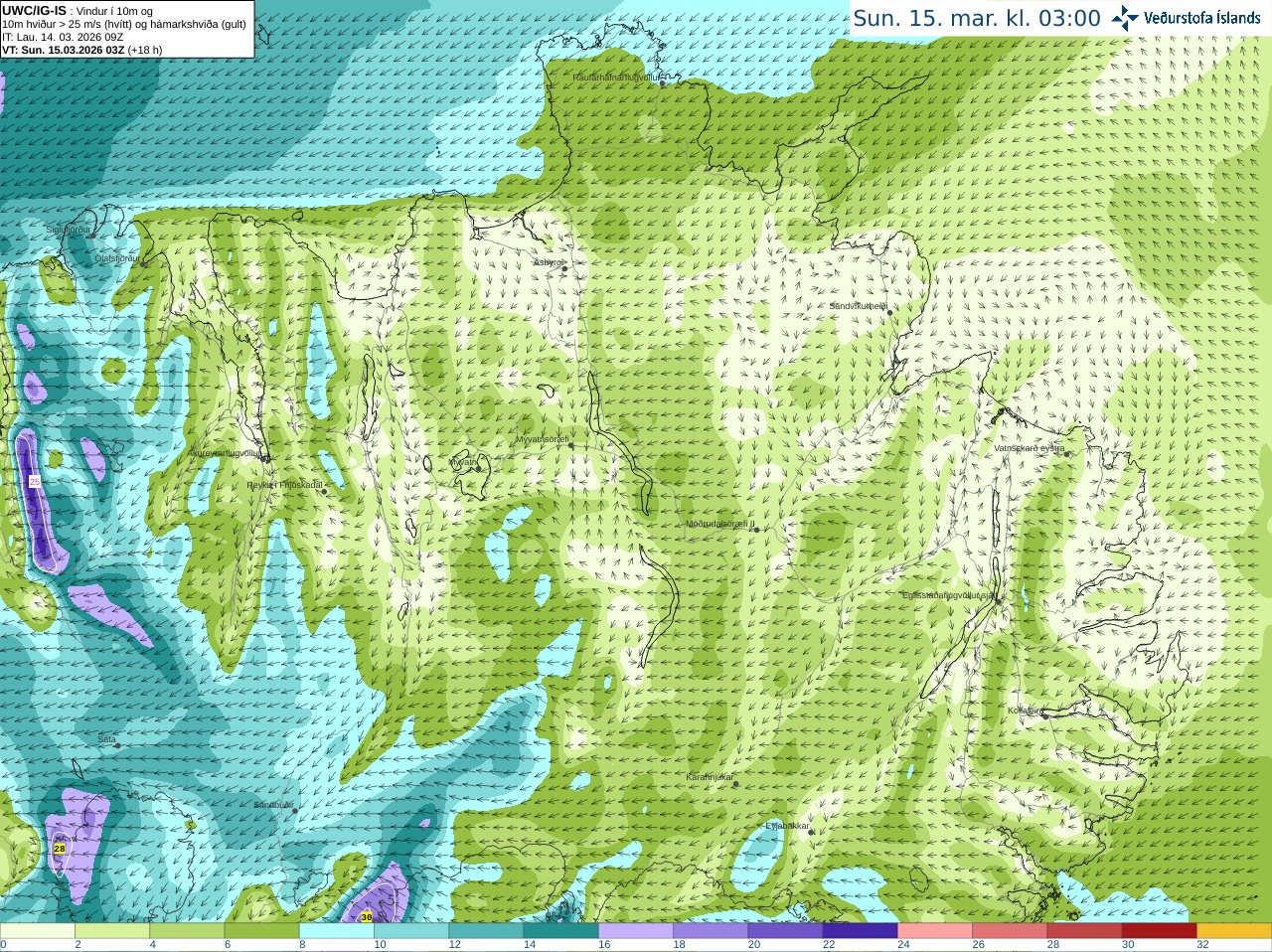Viewport: 1272px width, 952px height.
Task: Pick the lavender 16–18 legend swatch
Action: pyautogui.click(x=636, y=931)
